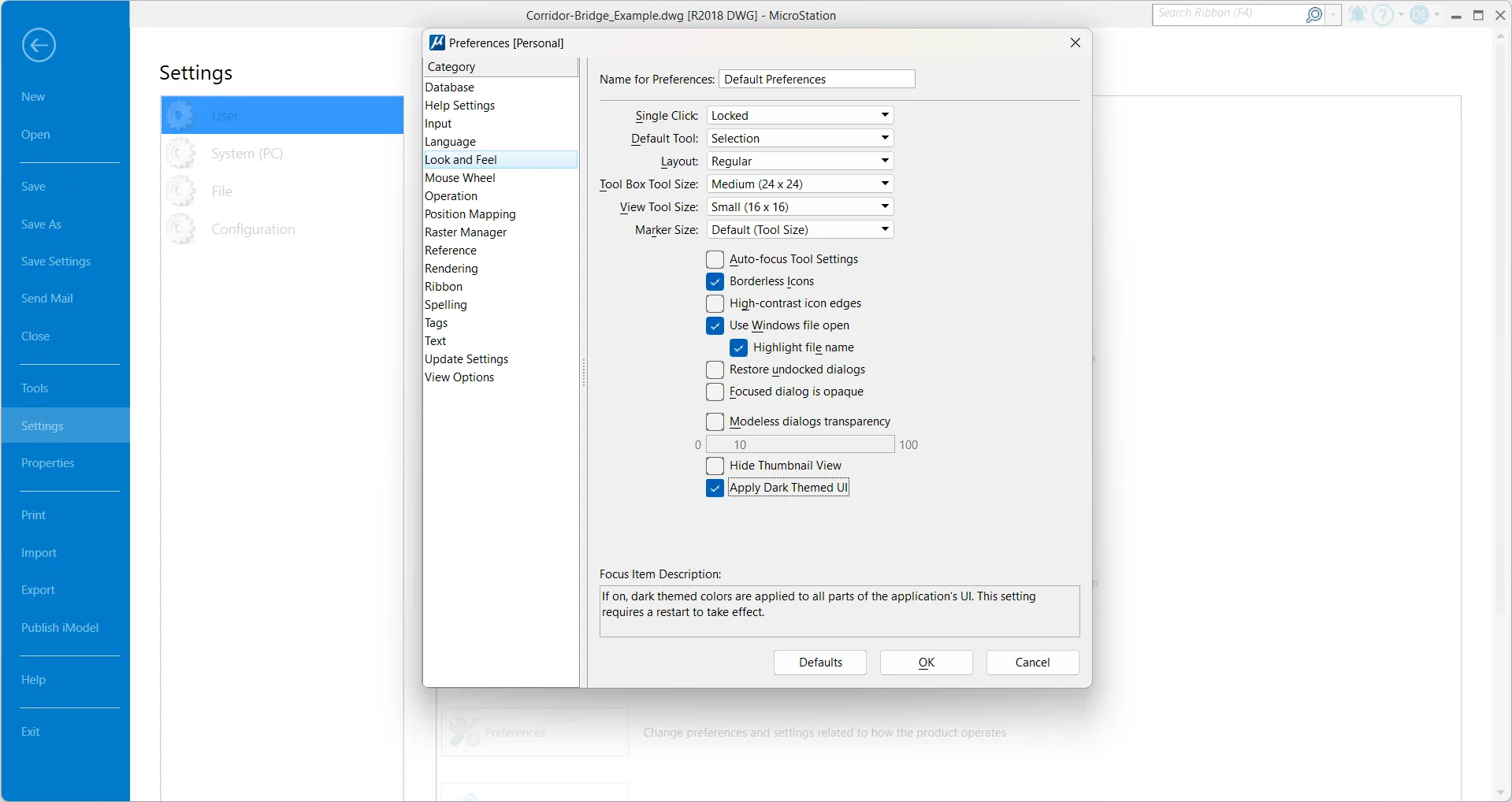The height and width of the screenshot is (802, 1512).
Task: Toggle Highlight file name checkbox
Action: (738, 347)
